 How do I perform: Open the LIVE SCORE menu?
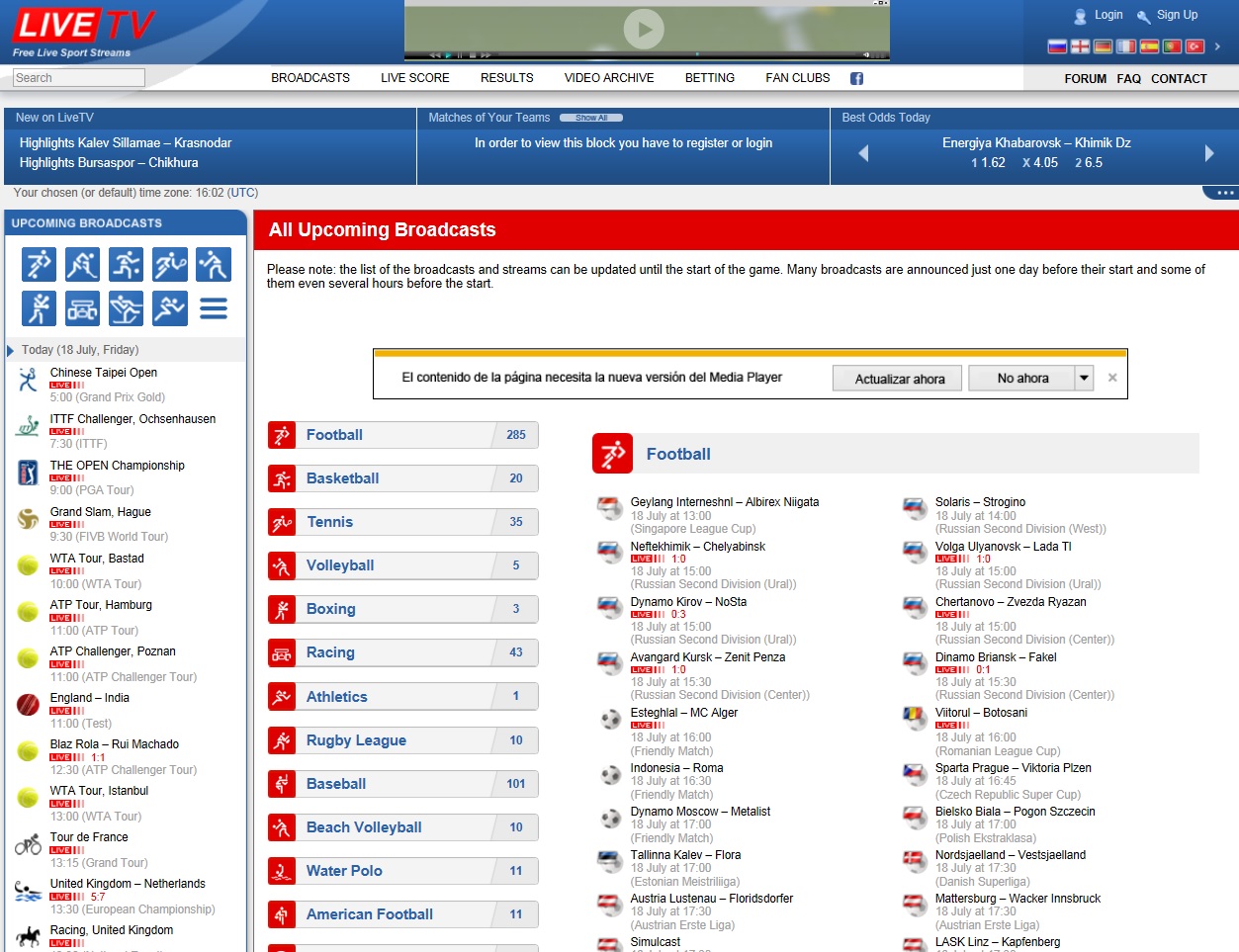click(x=415, y=78)
